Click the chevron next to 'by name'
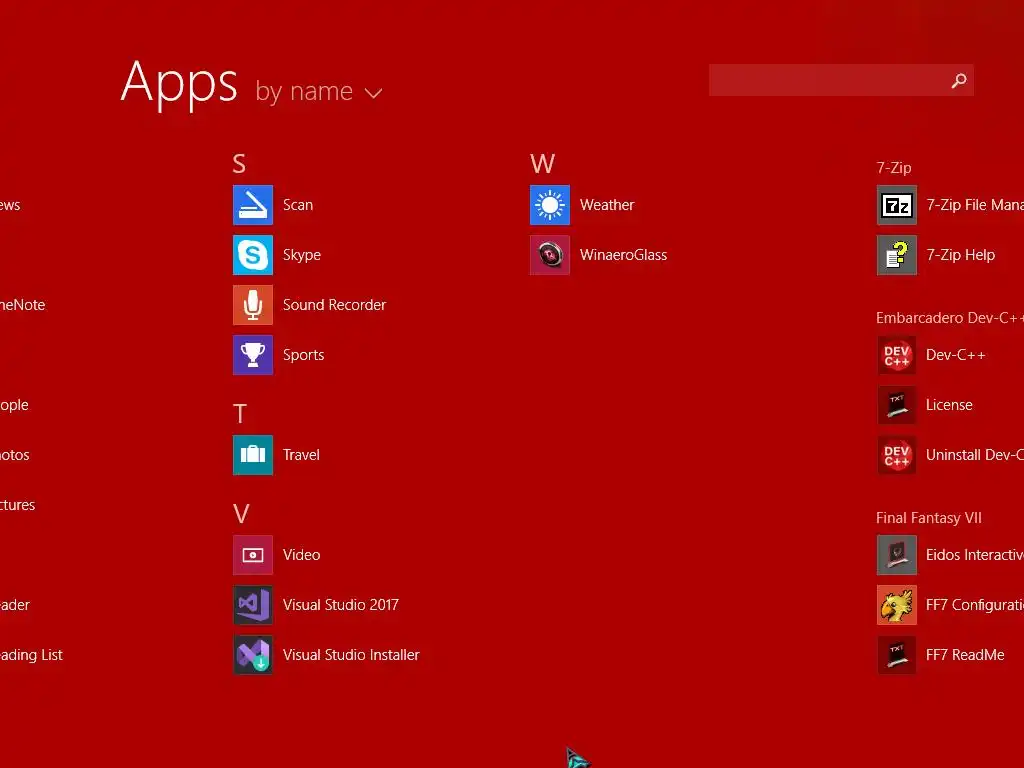This screenshot has width=1024, height=768. (x=374, y=94)
